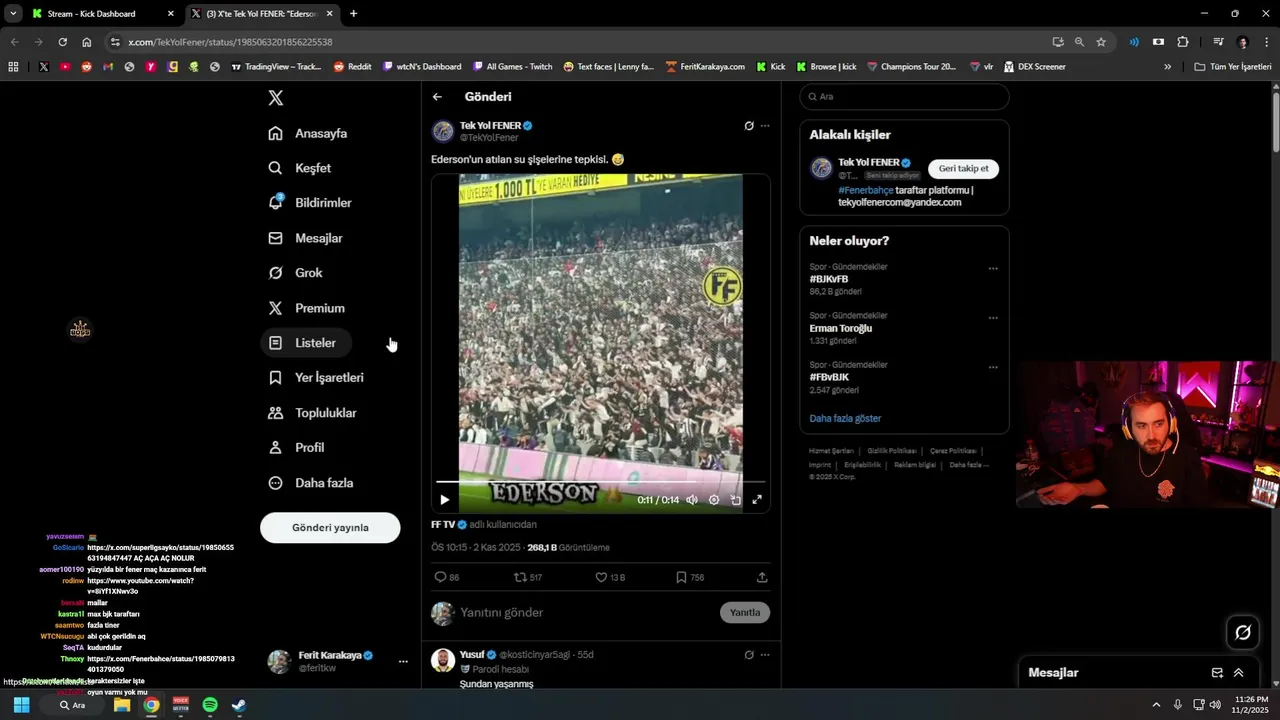Viewport: 1280px width, 720px height.
Task: Open options for #BJKvFB trend
Action: 993,268
